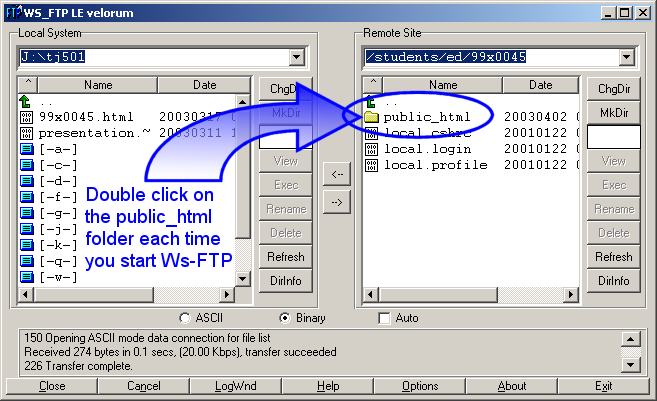Screen dimensions: 657x401
Task: Select the [-d-] drive icon
Action: (27, 181)
